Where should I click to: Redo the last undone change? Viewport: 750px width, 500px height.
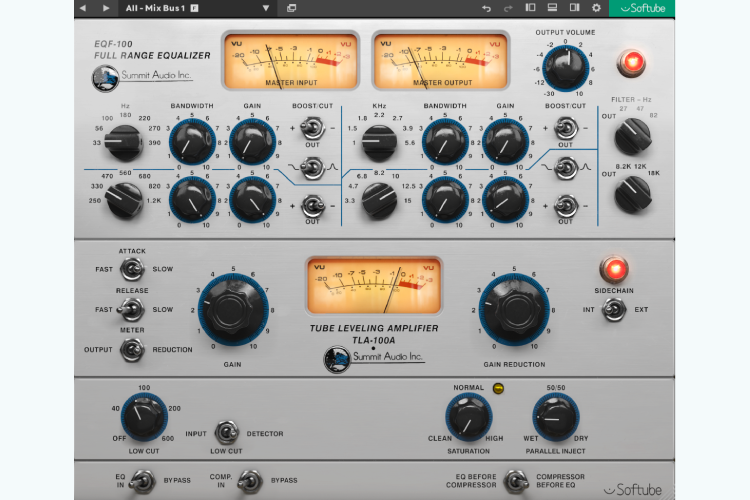click(x=508, y=8)
